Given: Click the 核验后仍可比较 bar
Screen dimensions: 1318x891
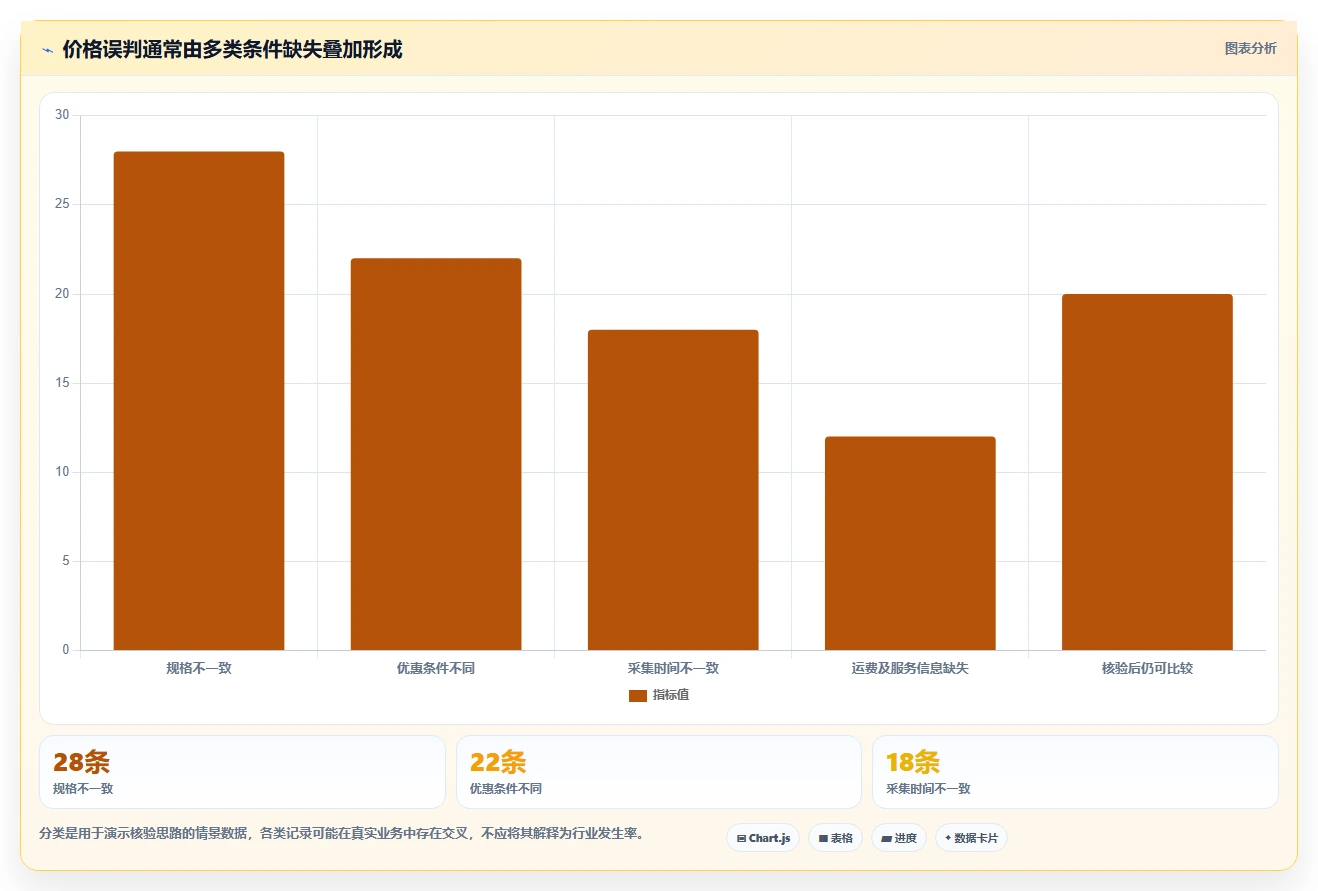Looking at the screenshot, I should tap(1147, 472).
